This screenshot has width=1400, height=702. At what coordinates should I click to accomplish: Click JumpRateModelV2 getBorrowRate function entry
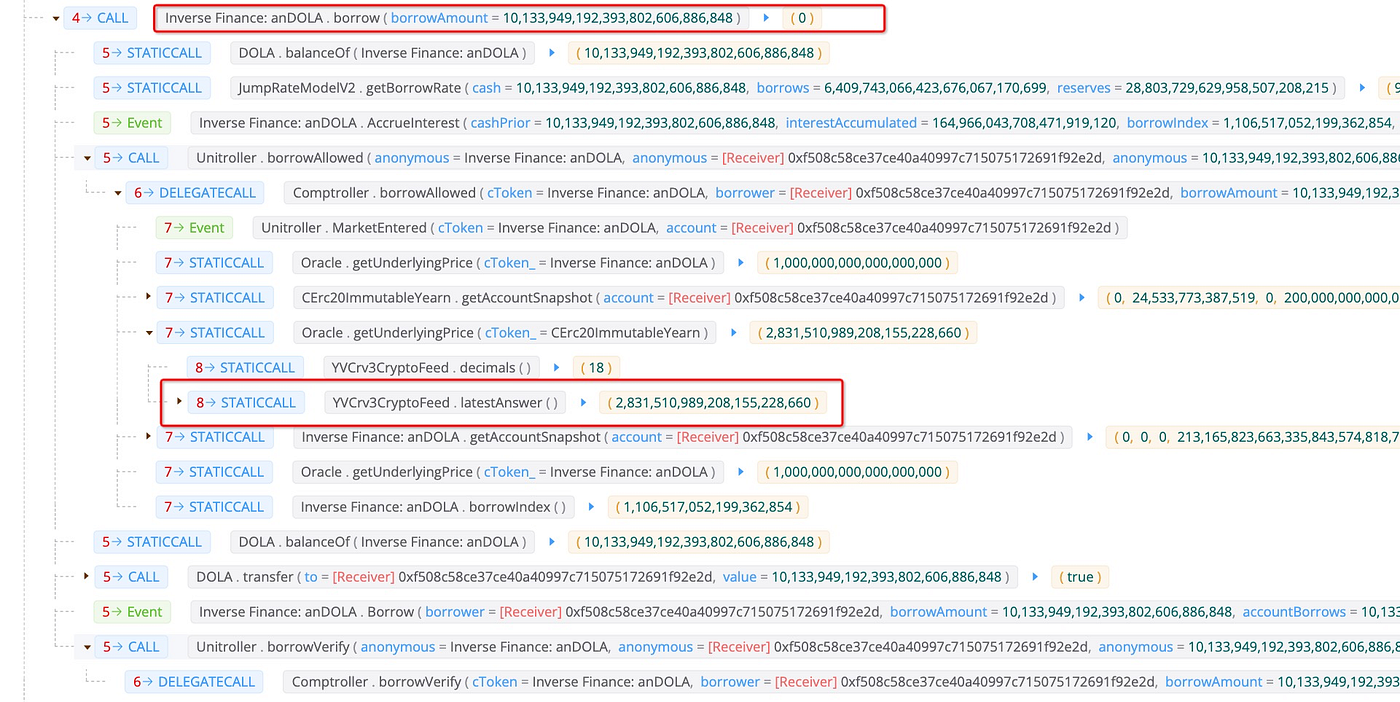point(789,88)
